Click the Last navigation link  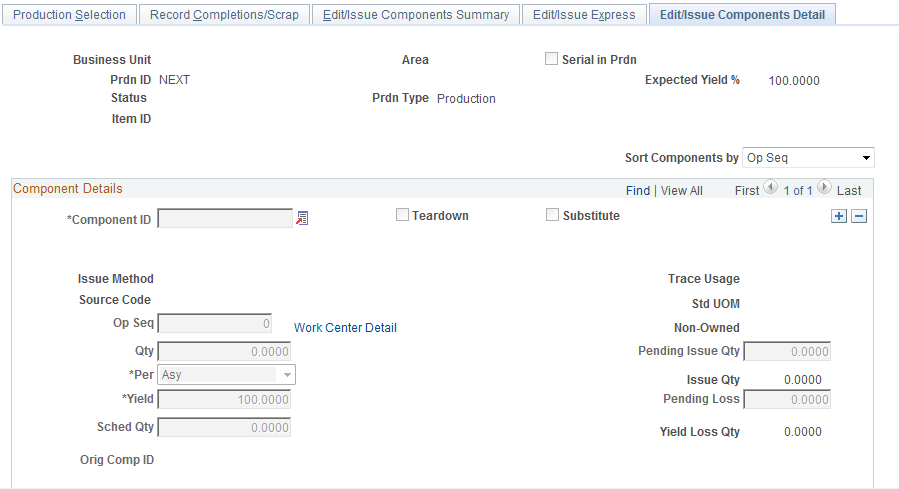point(849,191)
